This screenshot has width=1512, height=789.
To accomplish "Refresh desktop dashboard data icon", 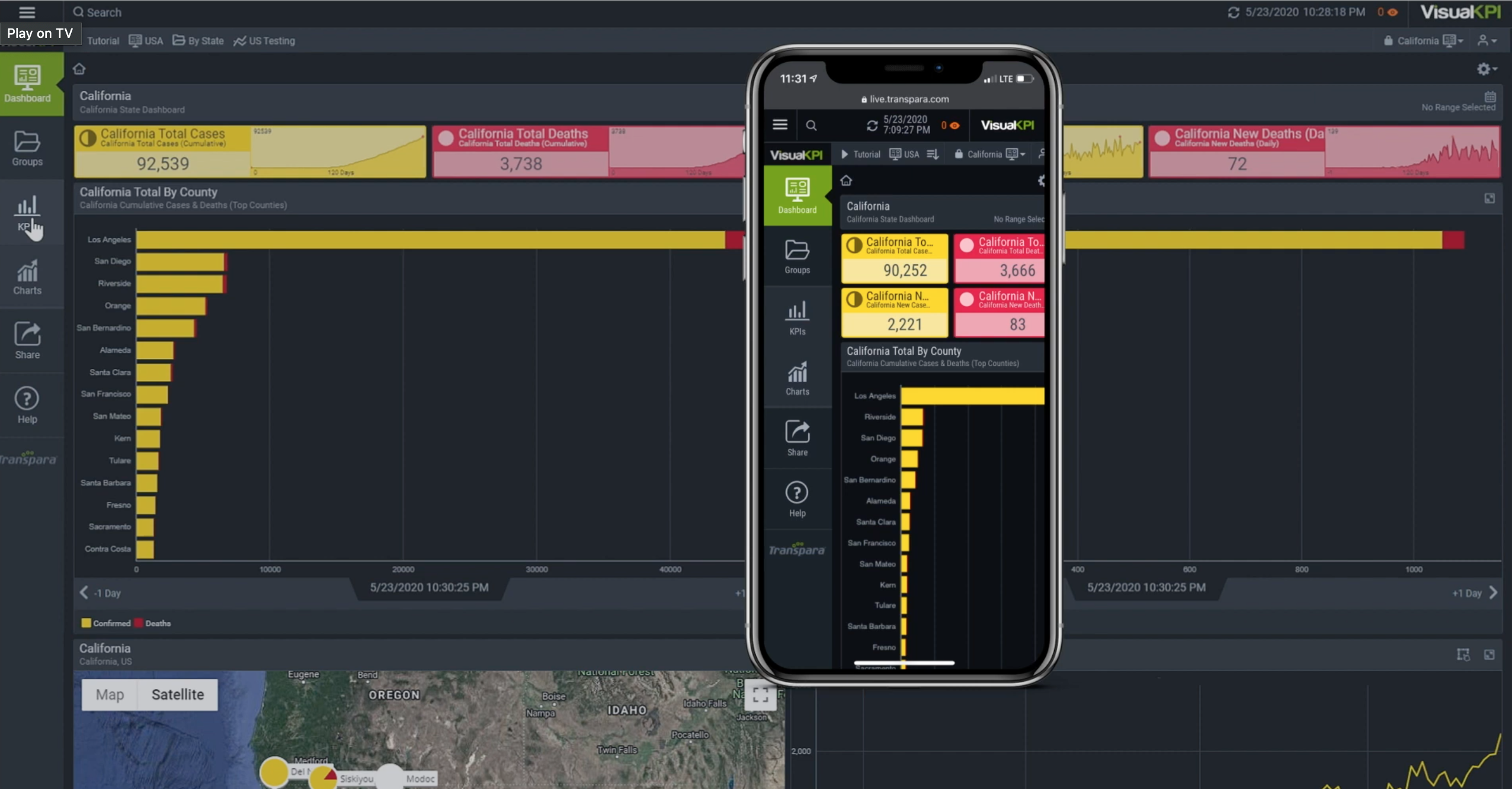I will click(1234, 12).
